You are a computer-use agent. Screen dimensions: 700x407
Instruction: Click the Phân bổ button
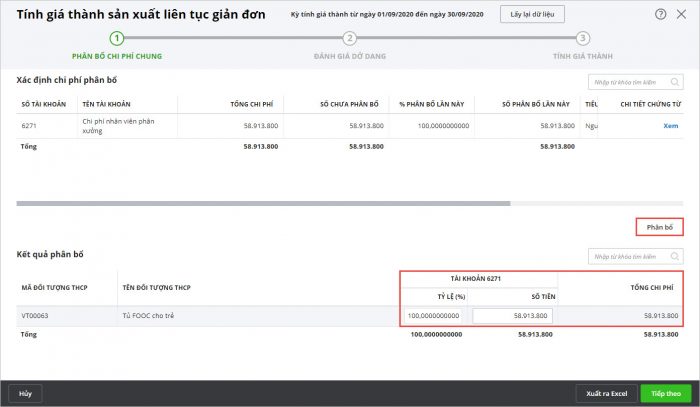(x=659, y=228)
